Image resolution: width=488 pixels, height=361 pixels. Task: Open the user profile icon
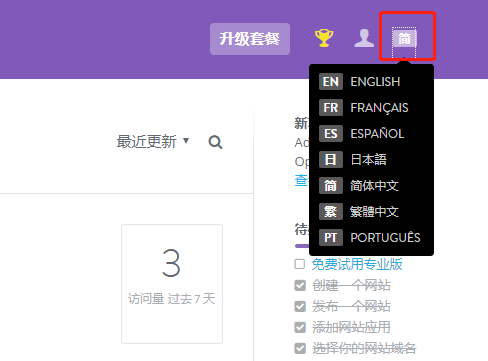click(x=364, y=38)
